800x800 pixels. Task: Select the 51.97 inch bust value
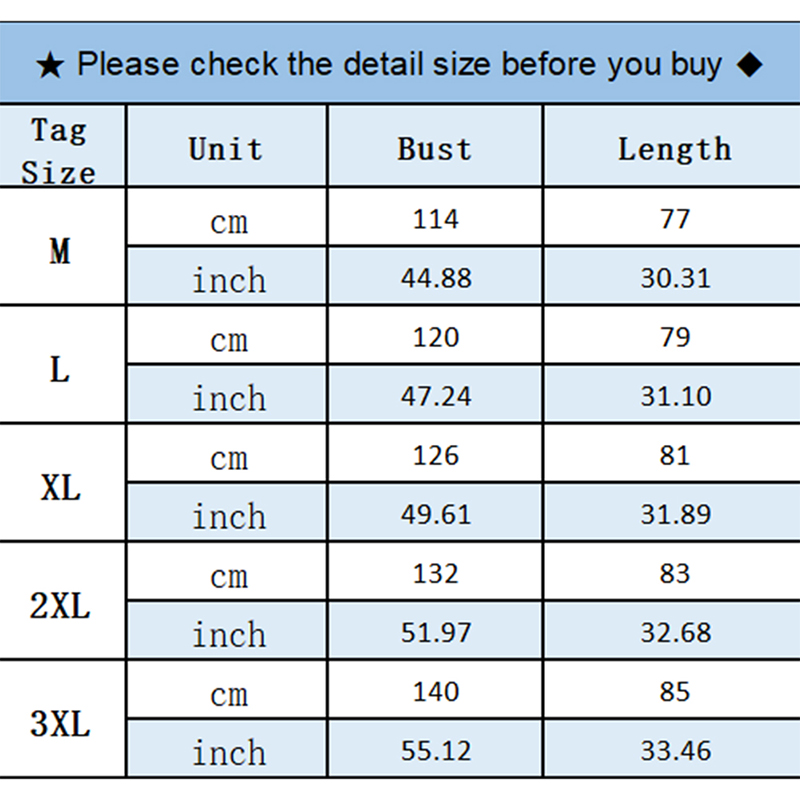(435, 633)
